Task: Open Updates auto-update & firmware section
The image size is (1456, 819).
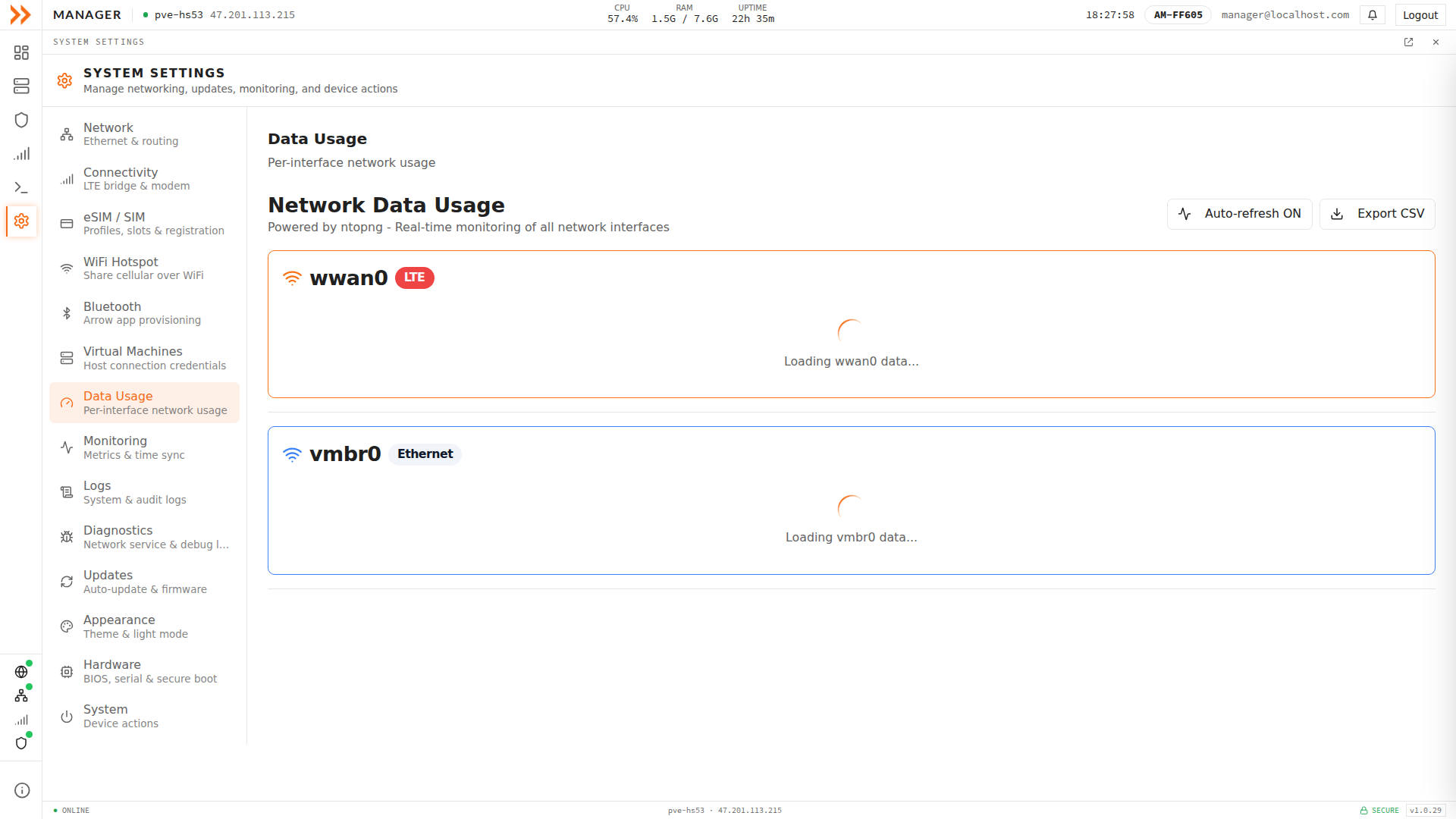Action: click(x=145, y=582)
